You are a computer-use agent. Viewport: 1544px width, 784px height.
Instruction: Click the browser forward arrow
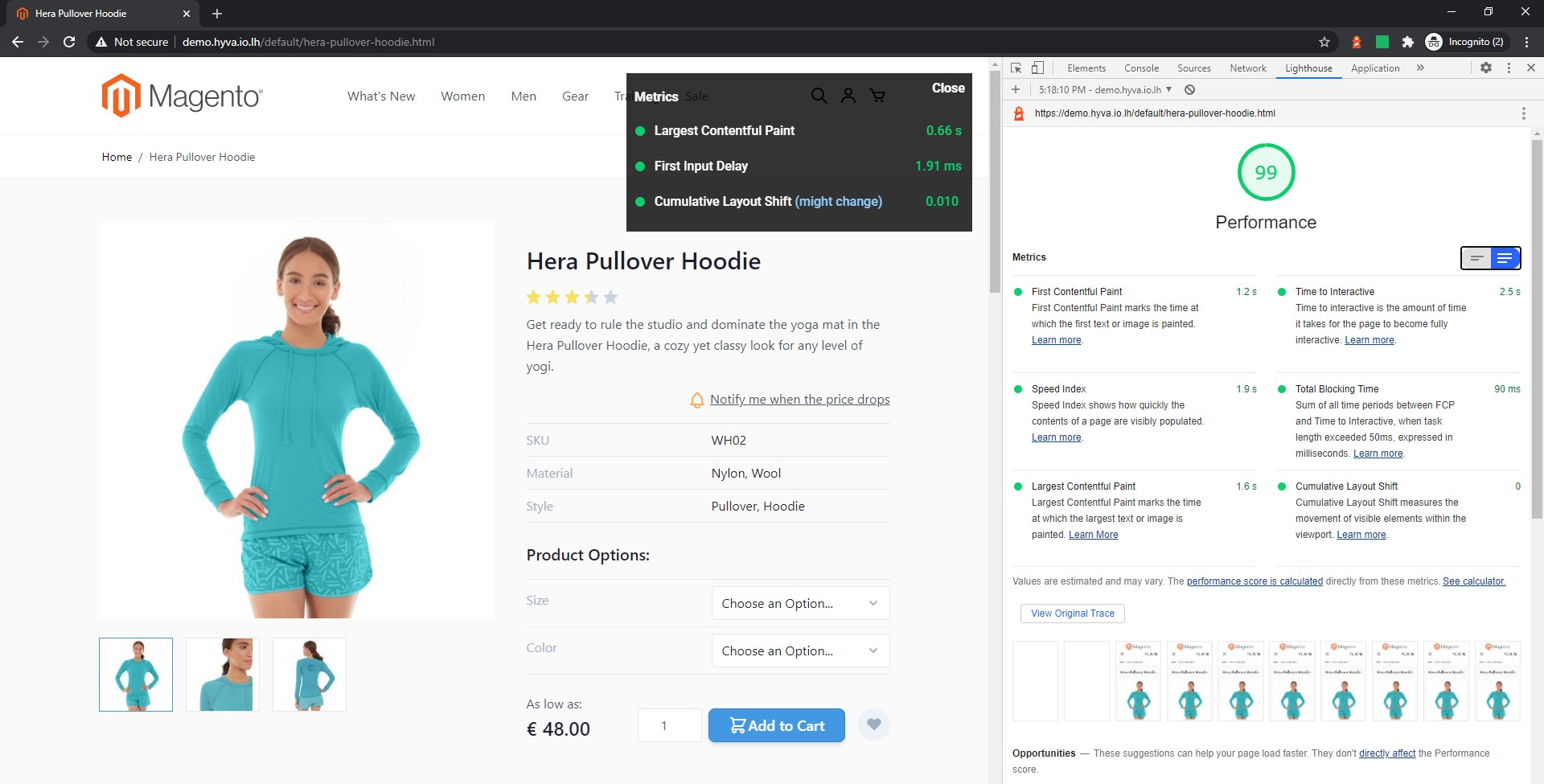(43, 42)
